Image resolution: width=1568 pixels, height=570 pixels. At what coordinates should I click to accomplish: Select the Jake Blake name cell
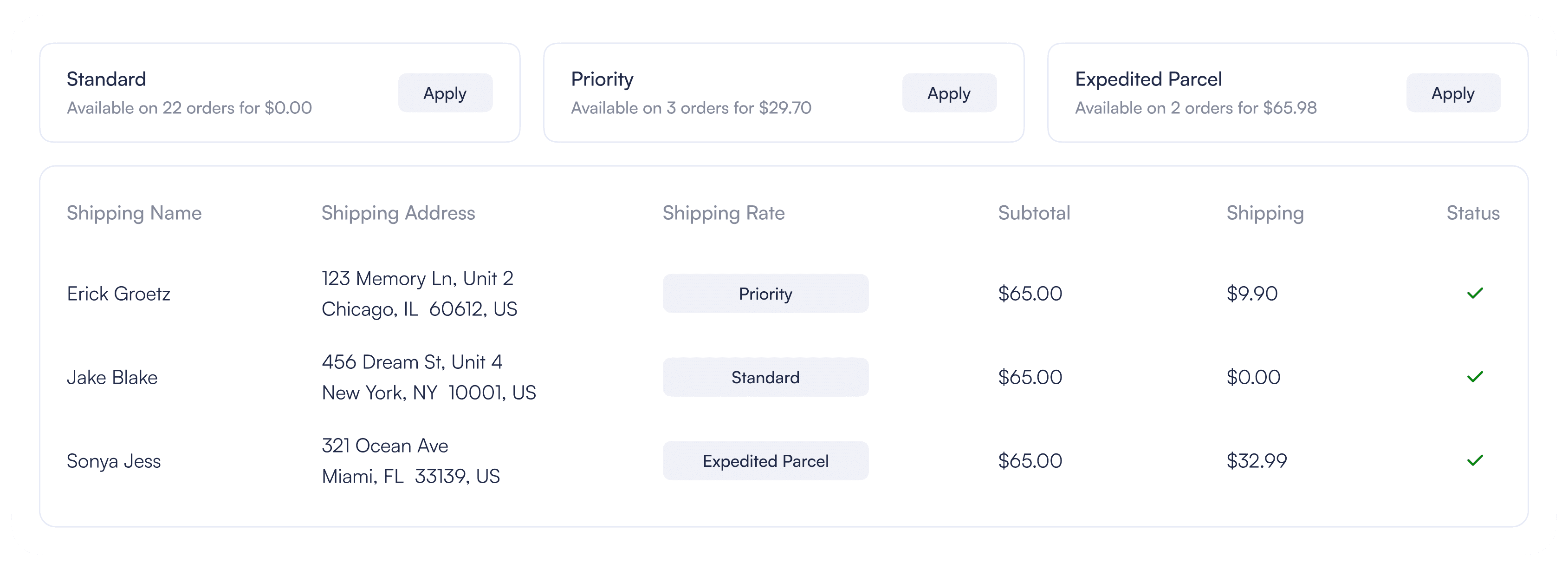pyautogui.click(x=112, y=378)
